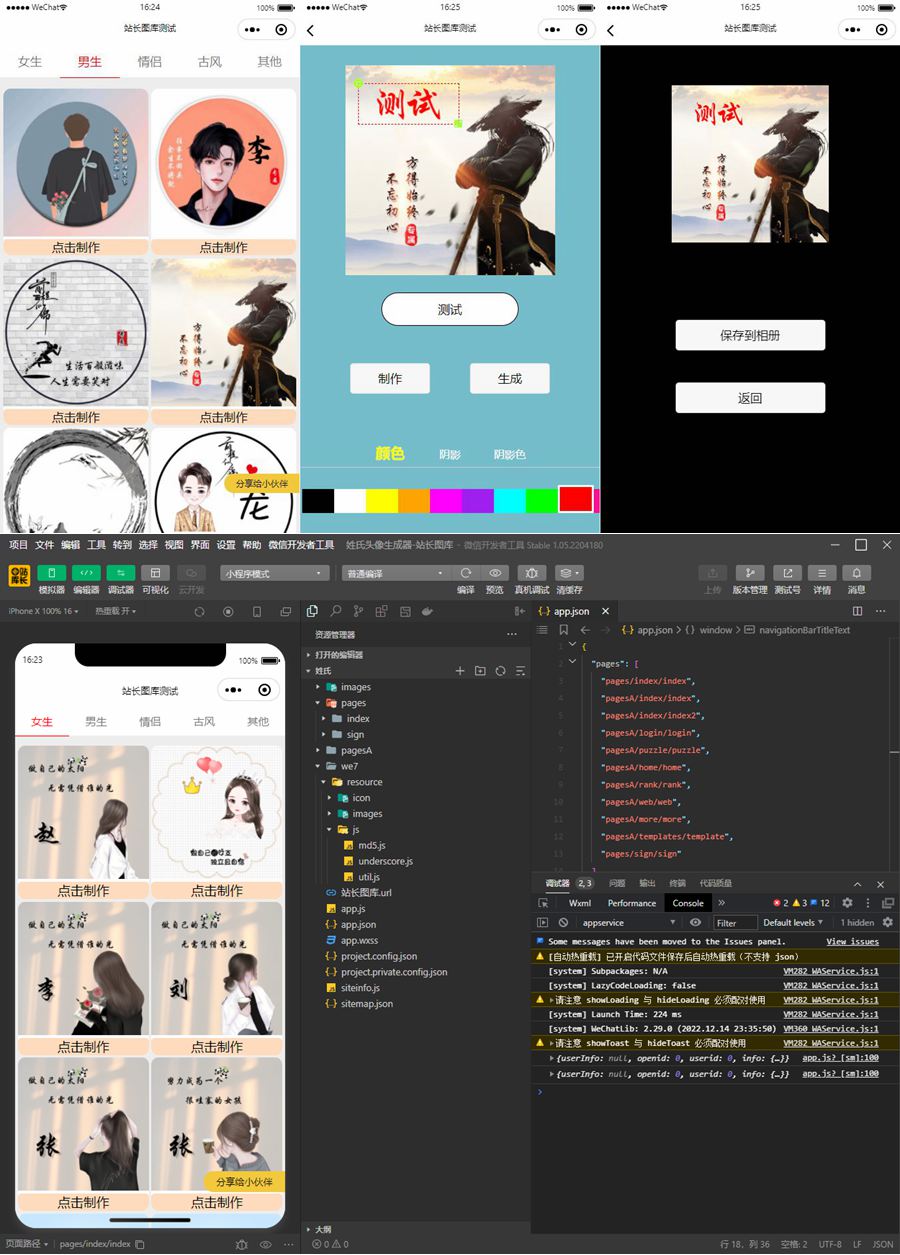Open the search panel magnifier icon

[x=336, y=611]
